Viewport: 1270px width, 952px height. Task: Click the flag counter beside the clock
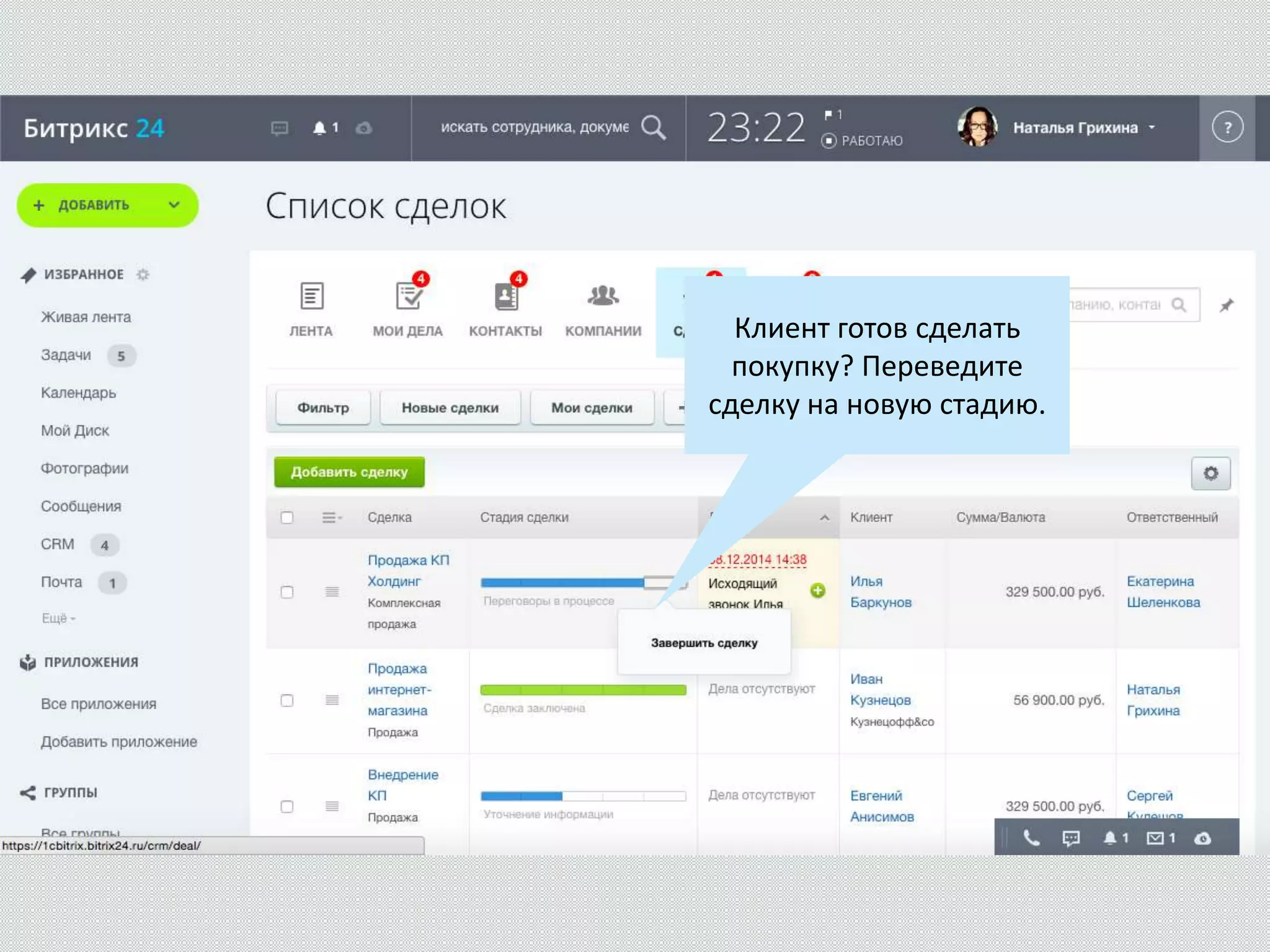click(833, 115)
